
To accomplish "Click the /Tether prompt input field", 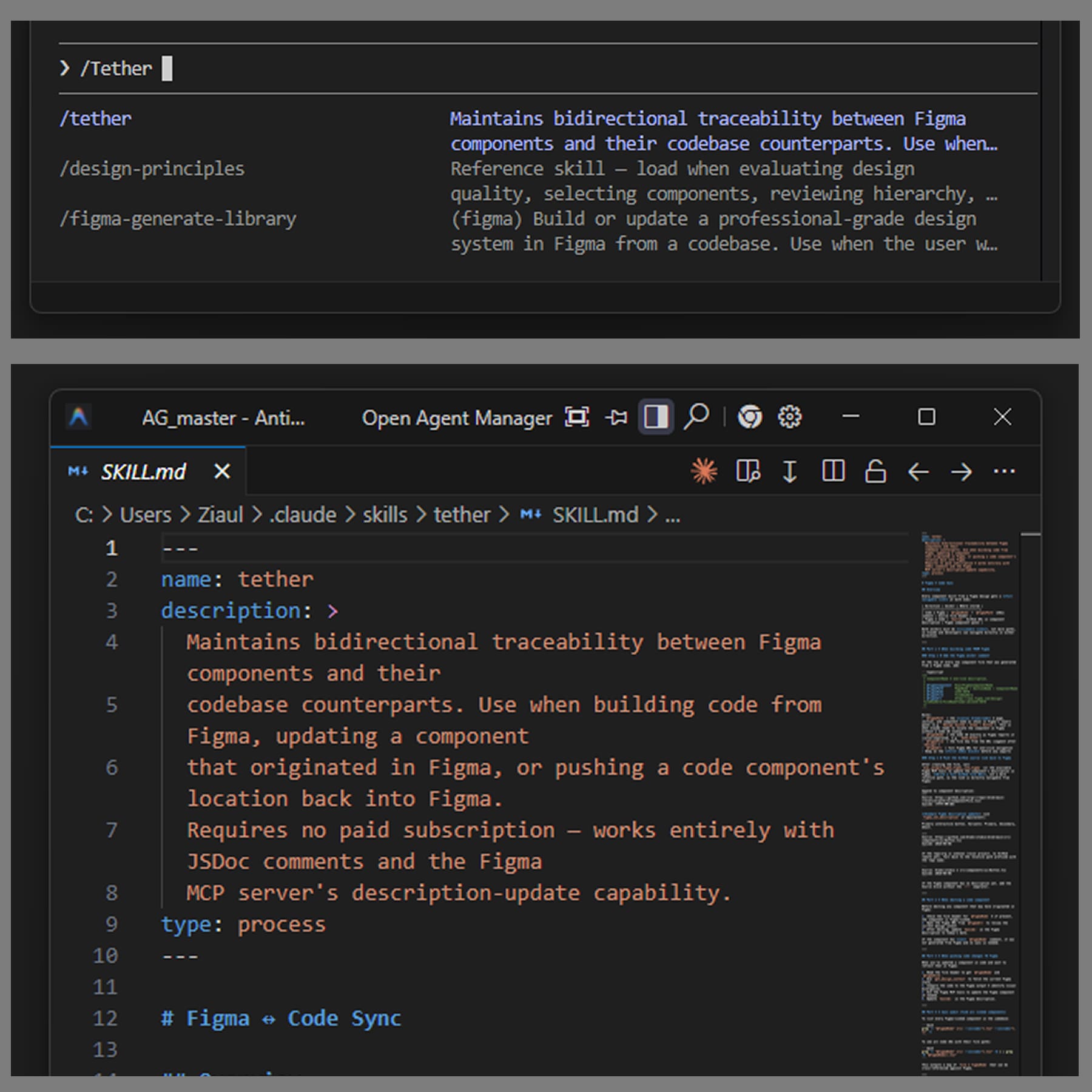I will click(548, 68).
